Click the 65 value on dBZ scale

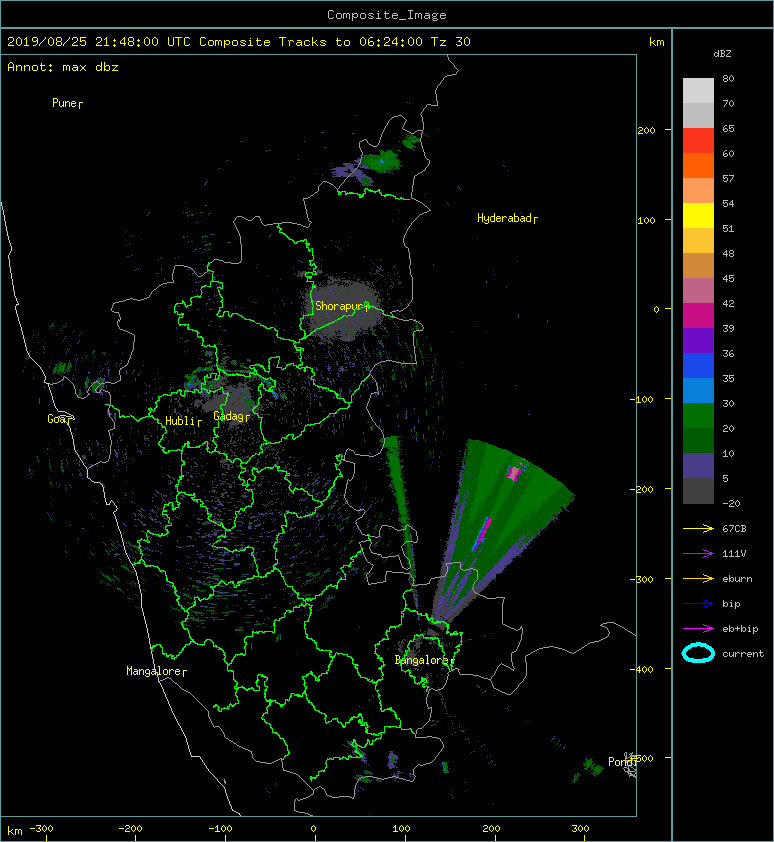click(728, 128)
